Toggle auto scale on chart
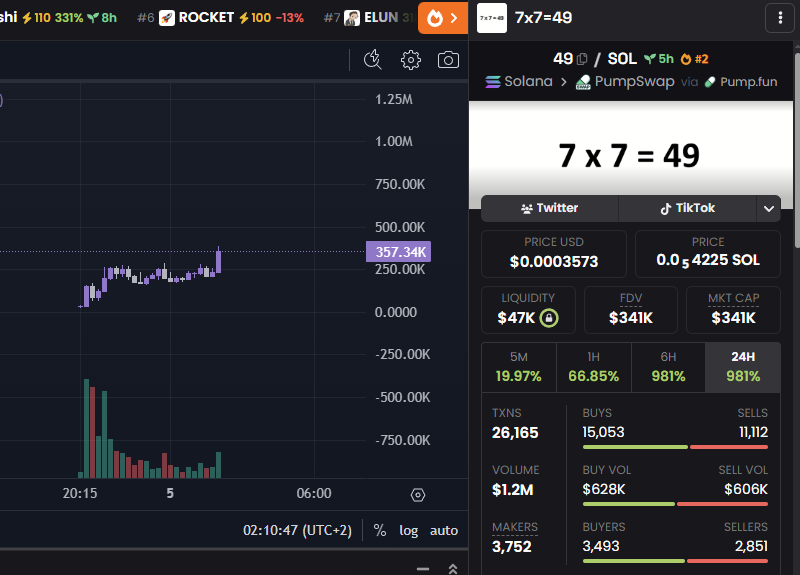This screenshot has width=800, height=575. [444, 531]
